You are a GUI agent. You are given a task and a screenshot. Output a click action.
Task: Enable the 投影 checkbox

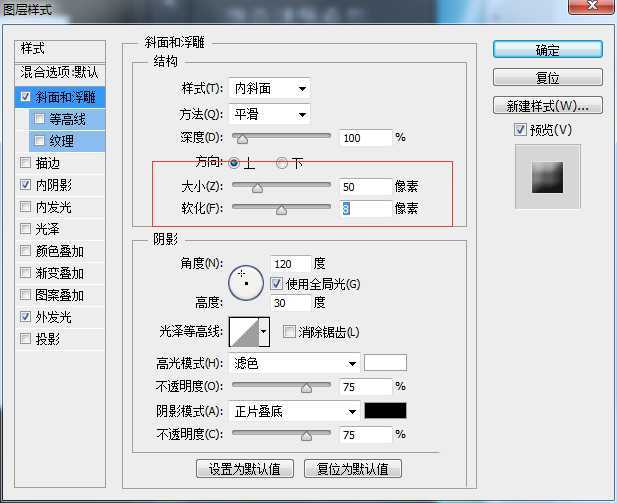[25, 338]
